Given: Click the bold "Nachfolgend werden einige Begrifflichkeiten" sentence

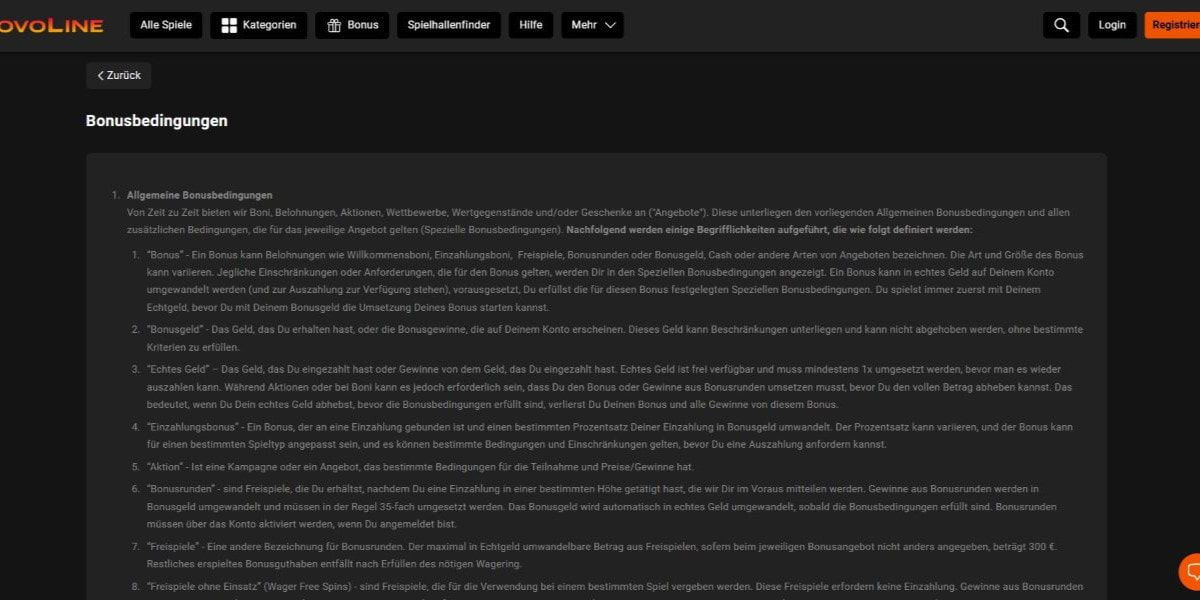Looking at the screenshot, I should pos(769,229).
